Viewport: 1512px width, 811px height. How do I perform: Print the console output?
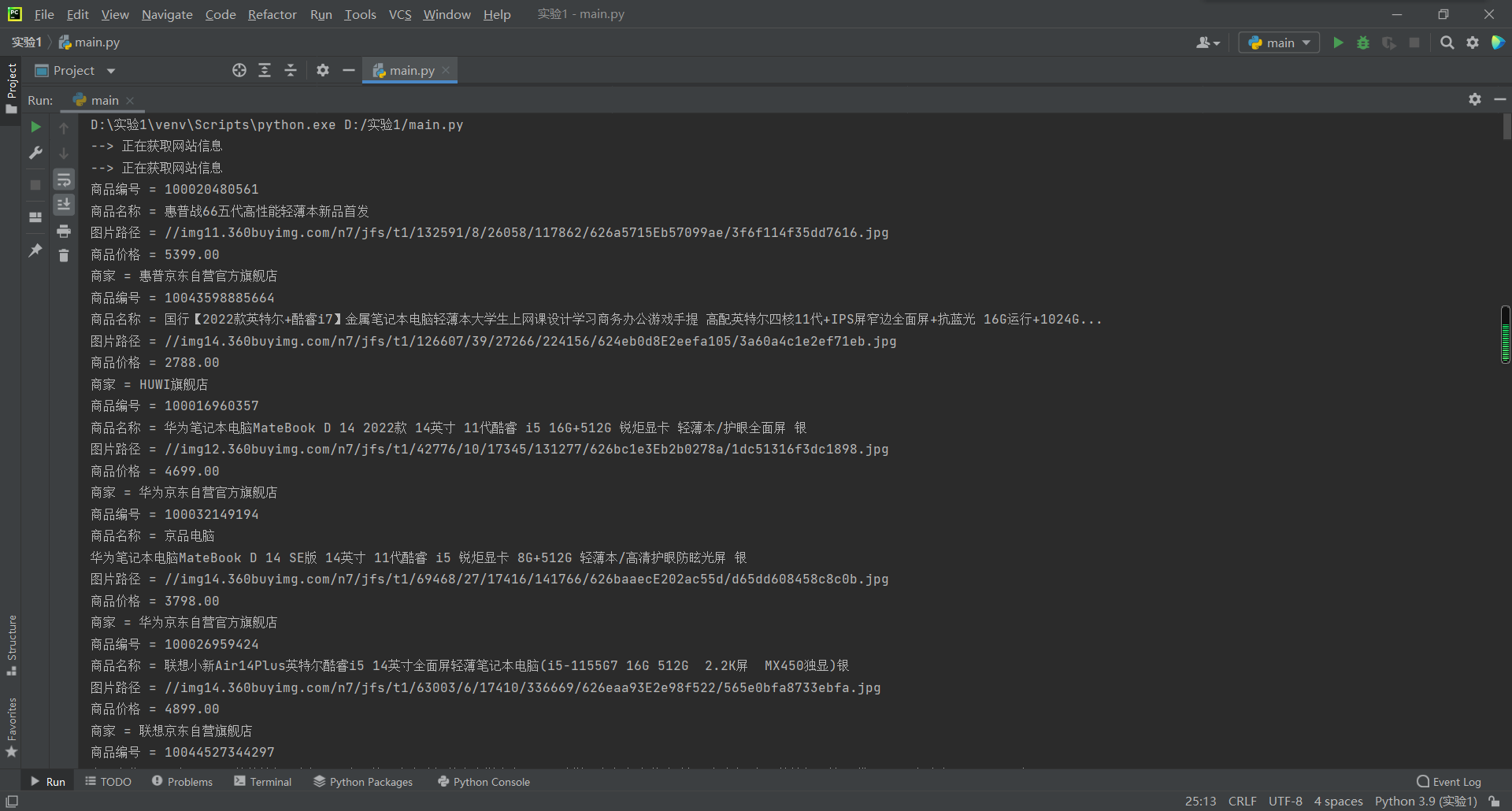click(64, 231)
